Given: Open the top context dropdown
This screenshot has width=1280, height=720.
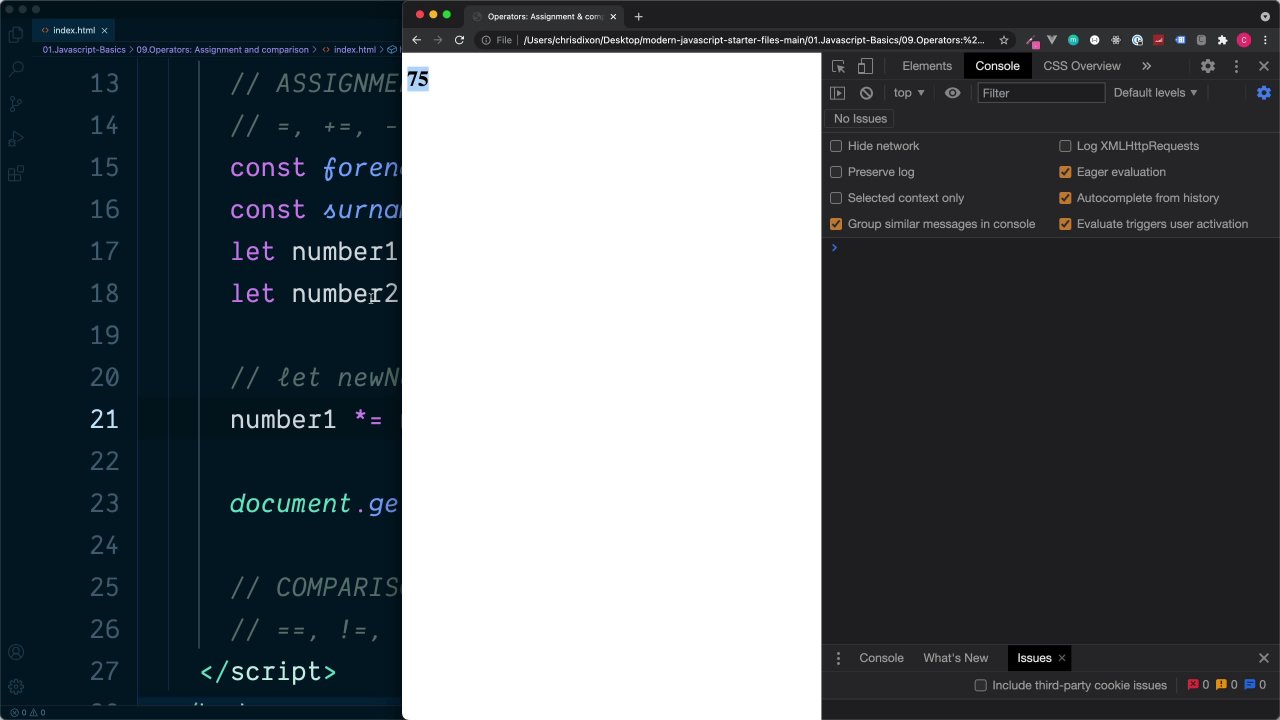Looking at the screenshot, I should coord(908,93).
